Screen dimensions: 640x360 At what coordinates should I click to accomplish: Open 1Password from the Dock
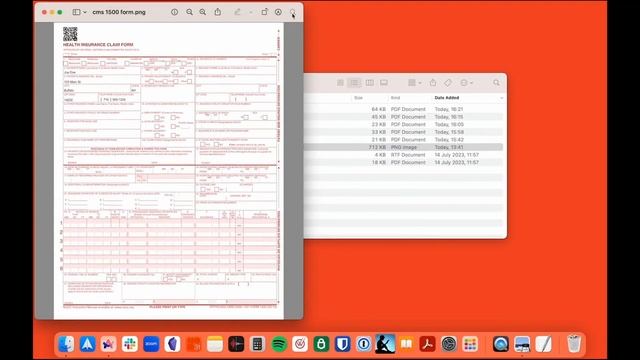364,344
